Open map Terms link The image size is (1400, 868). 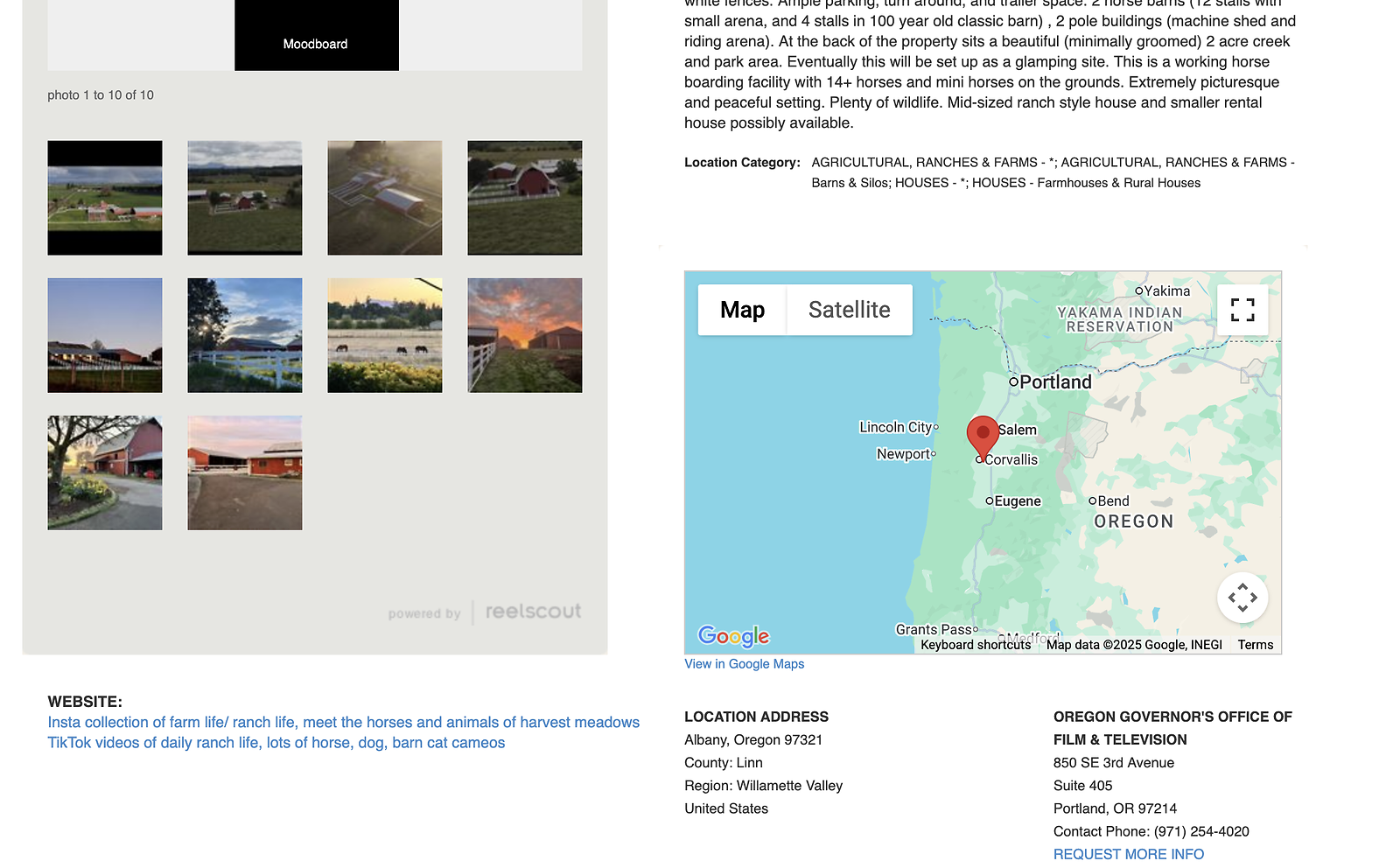point(1255,645)
